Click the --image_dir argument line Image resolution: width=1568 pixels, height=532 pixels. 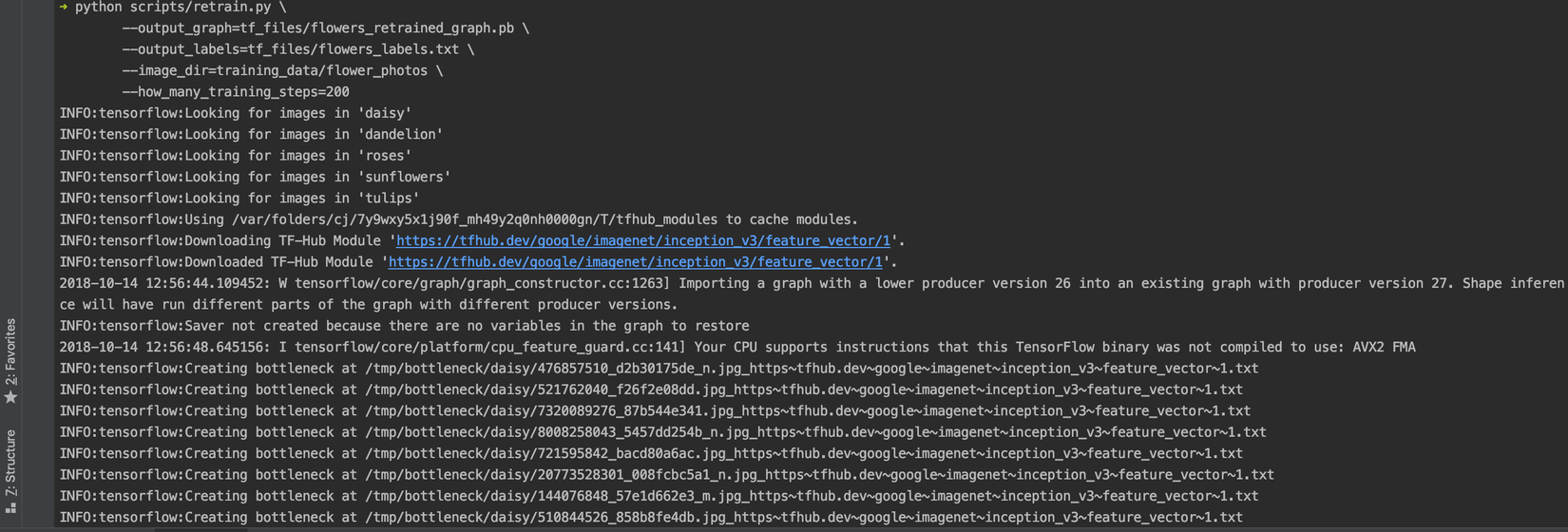click(x=282, y=71)
